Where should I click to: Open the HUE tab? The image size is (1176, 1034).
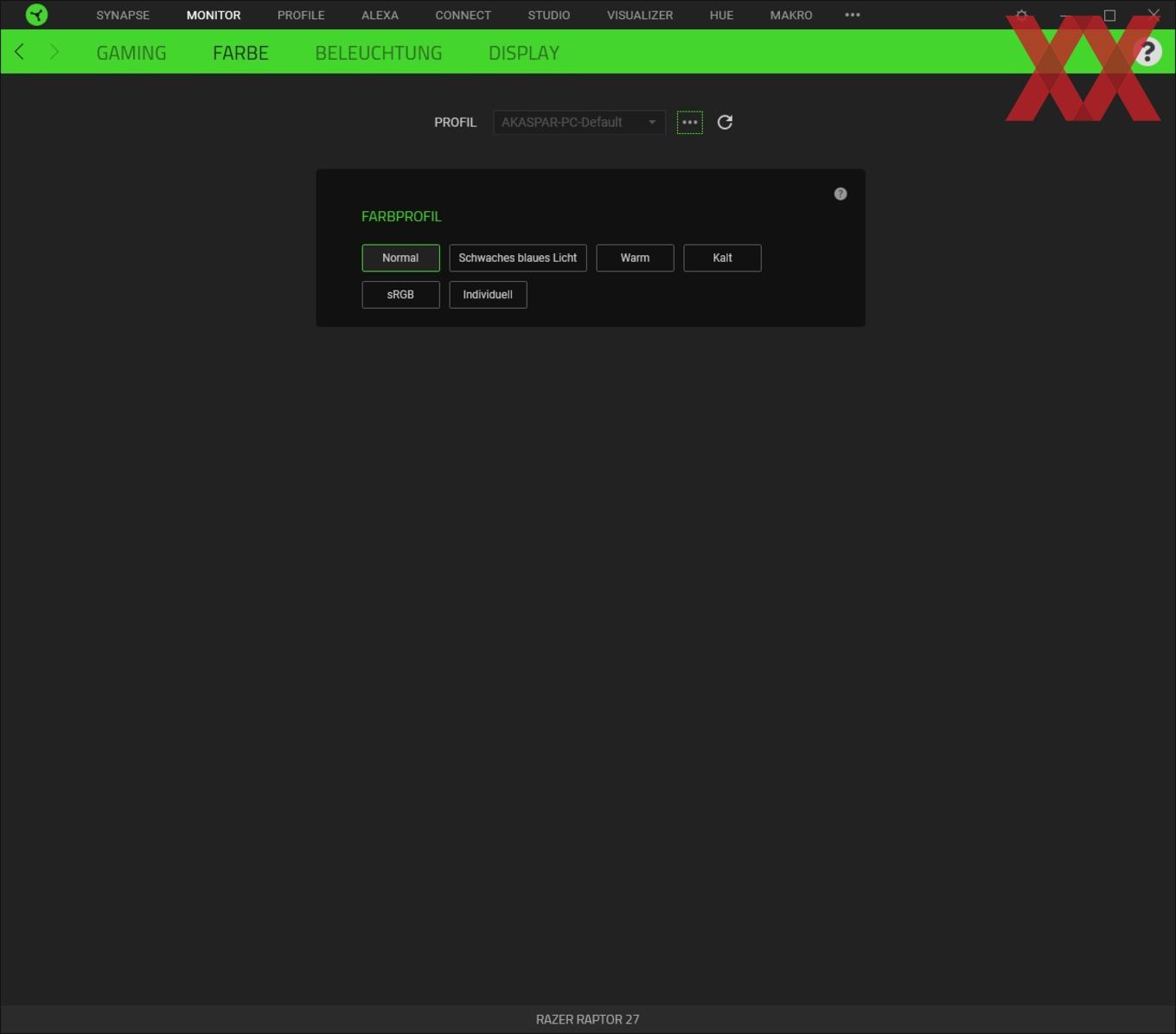(721, 15)
